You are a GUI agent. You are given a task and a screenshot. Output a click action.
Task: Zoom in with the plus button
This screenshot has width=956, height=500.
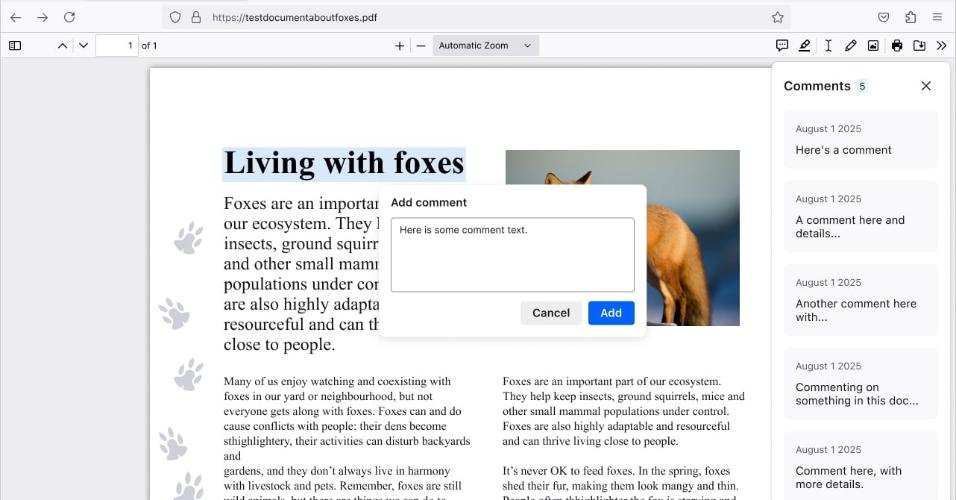click(x=400, y=45)
